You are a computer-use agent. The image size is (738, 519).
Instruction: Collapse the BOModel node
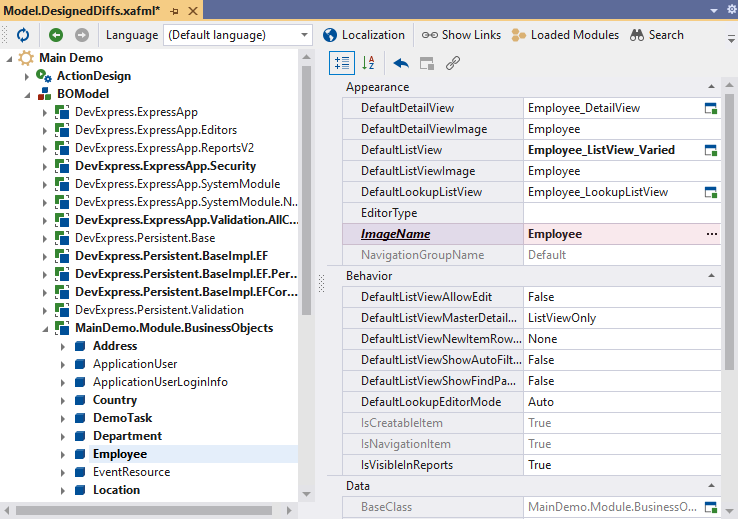coord(27,95)
